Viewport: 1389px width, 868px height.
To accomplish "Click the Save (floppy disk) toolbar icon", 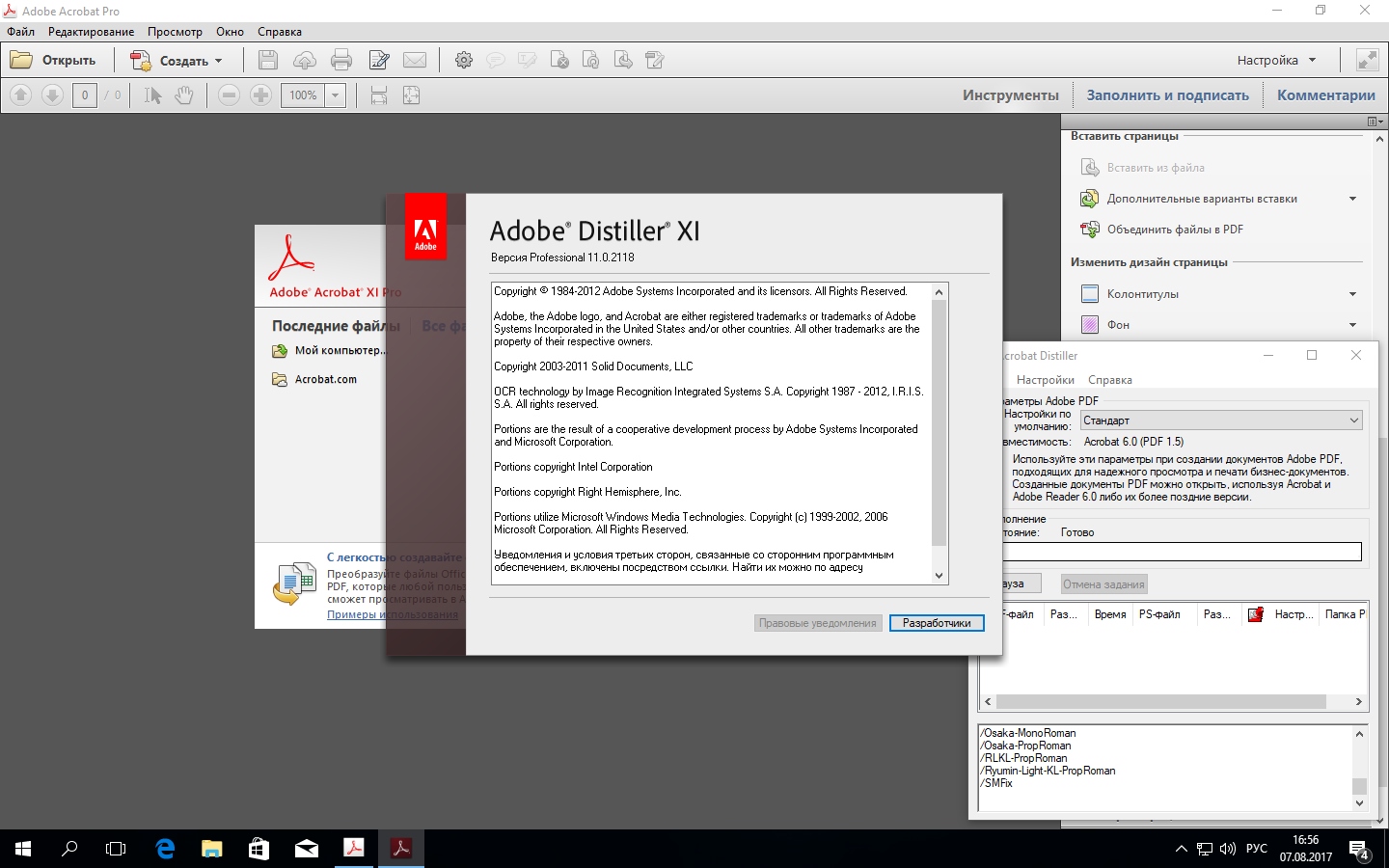I will 268,60.
